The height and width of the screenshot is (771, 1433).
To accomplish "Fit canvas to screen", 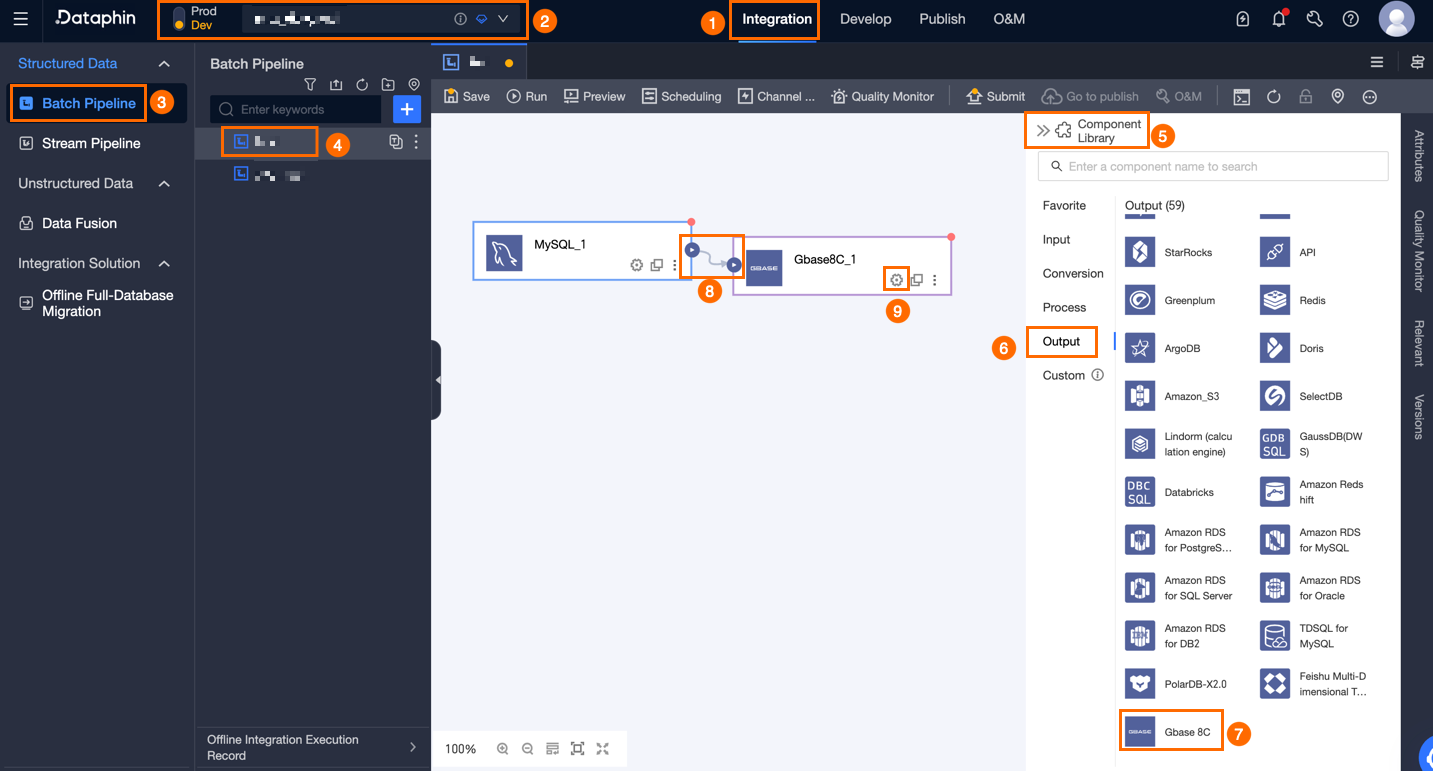I will [577, 749].
